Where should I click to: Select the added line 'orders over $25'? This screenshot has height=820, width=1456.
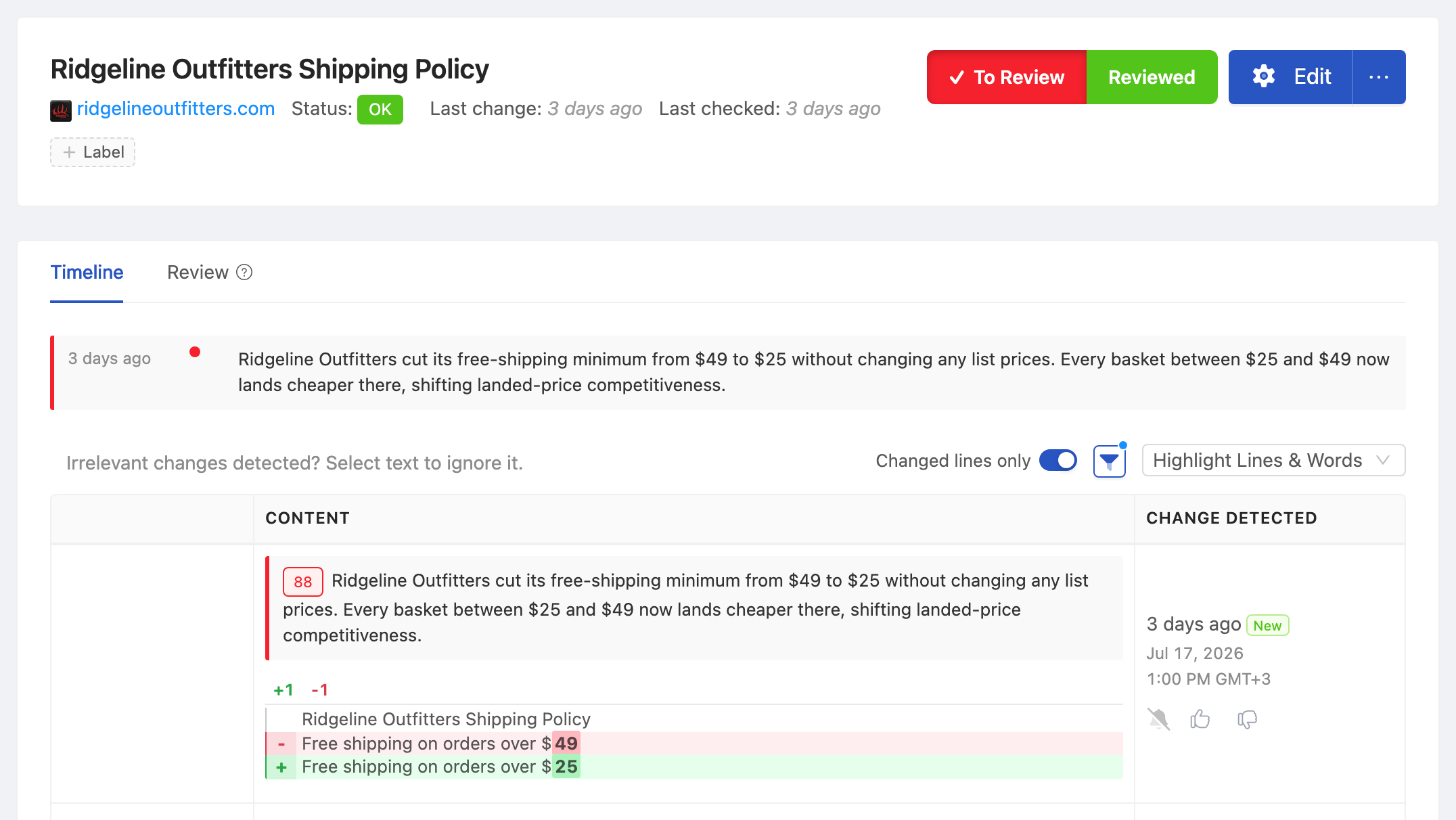pyautogui.click(x=694, y=767)
